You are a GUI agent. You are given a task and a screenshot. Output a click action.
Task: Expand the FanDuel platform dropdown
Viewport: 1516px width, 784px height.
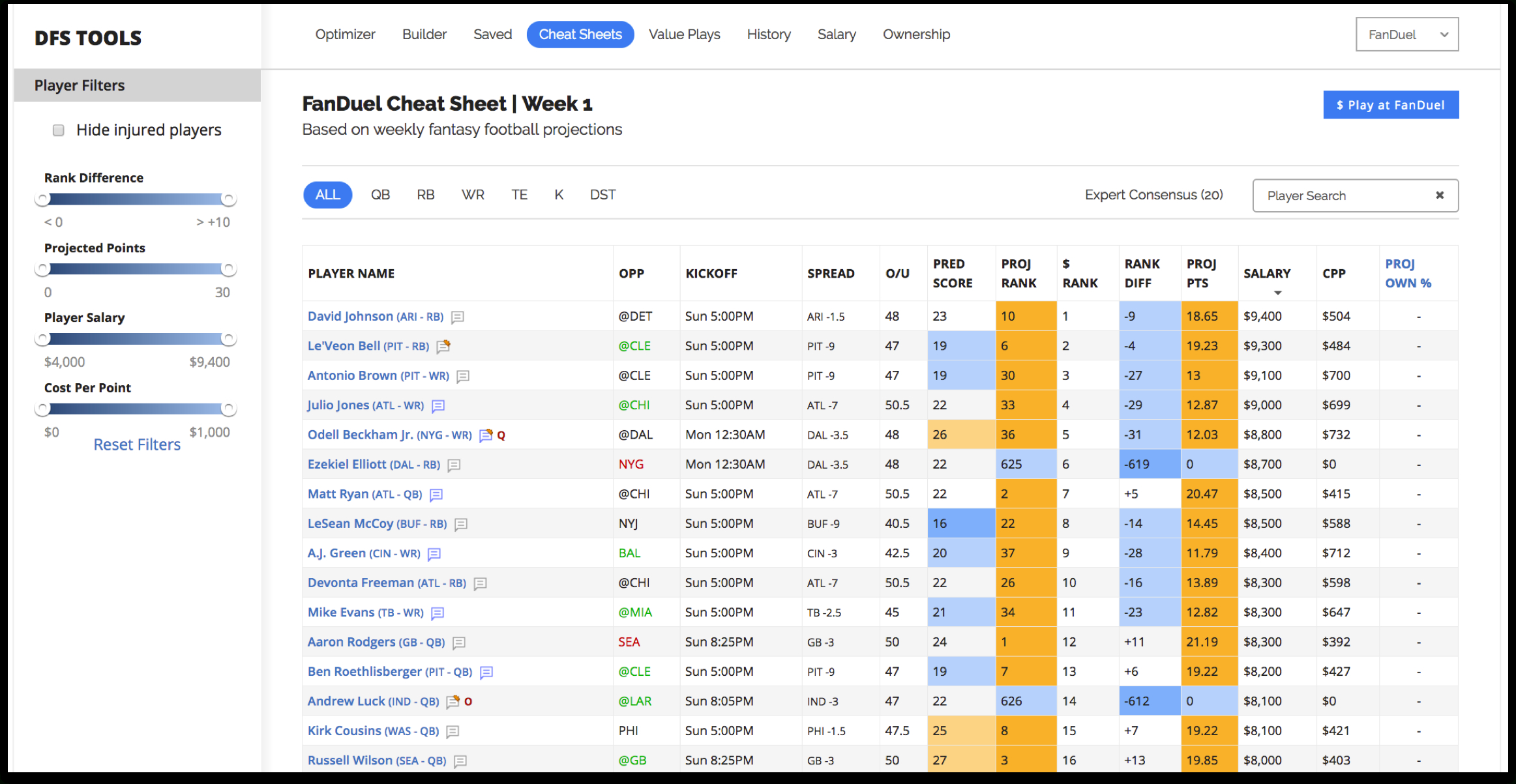click(1405, 34)
